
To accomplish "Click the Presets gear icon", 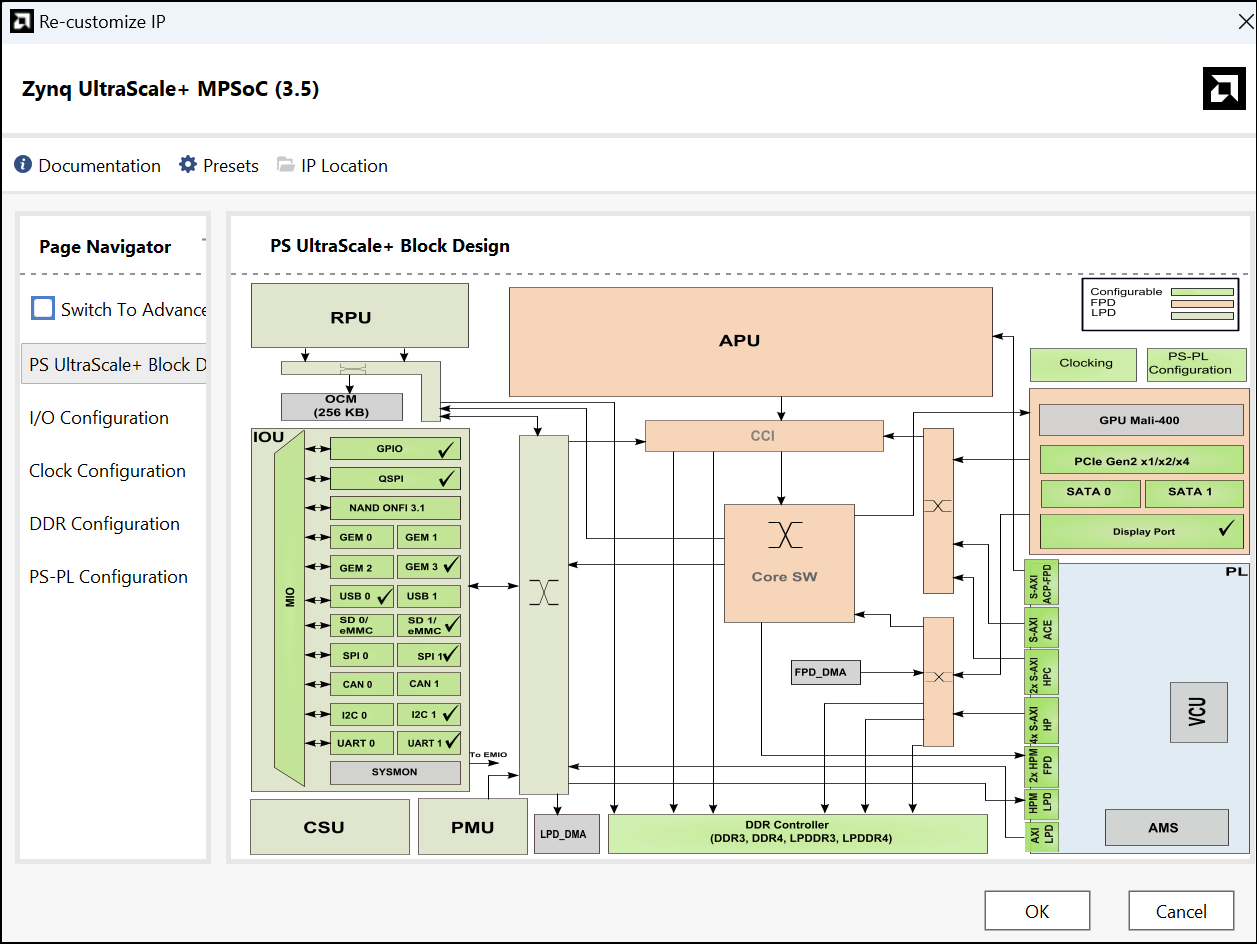I will click(188, 165).
